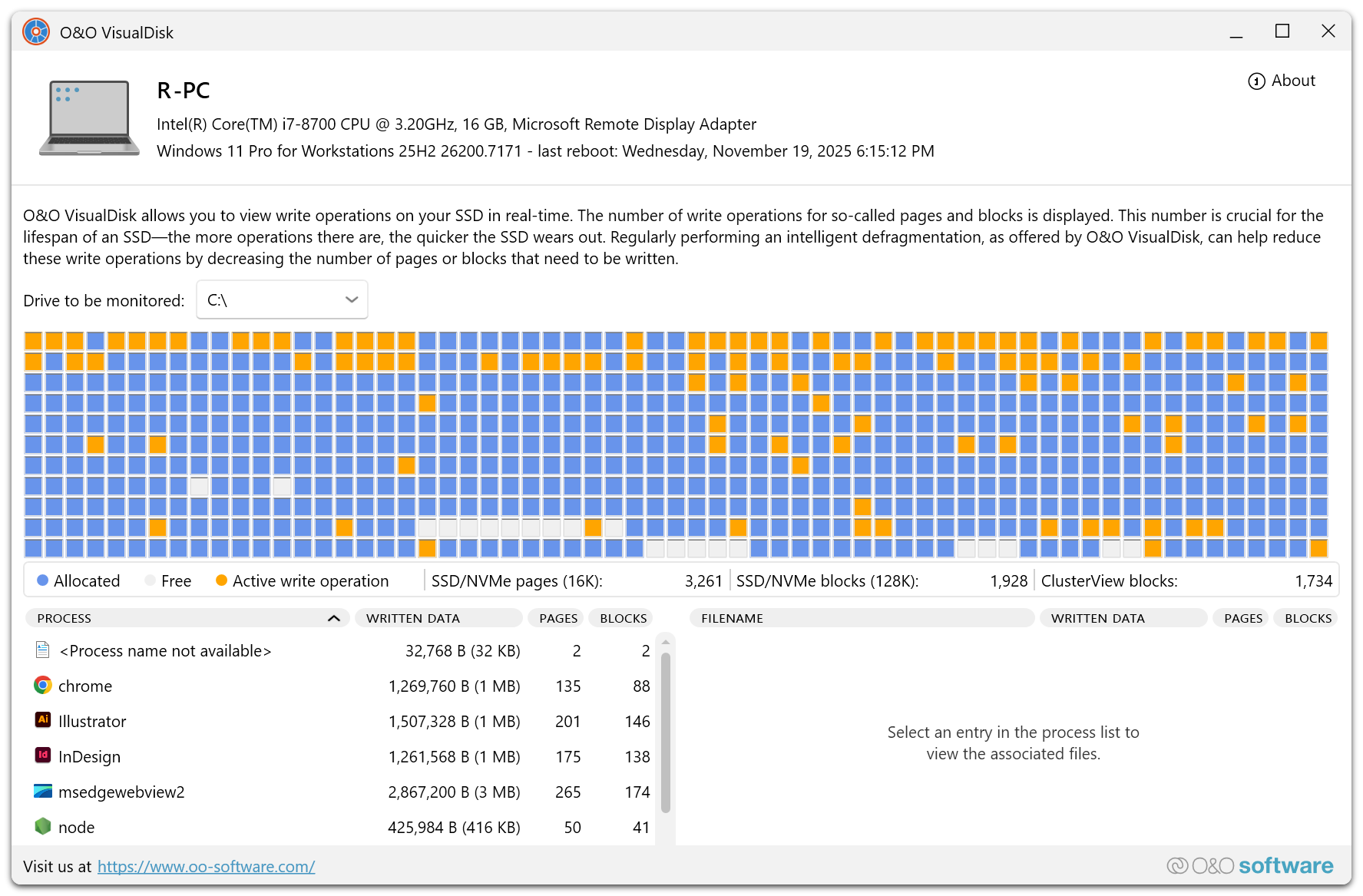Image resolution: width=1363 pixels, height=896 pixels.
Task: Click the laptop computer icon
Action: pos(89,118)
